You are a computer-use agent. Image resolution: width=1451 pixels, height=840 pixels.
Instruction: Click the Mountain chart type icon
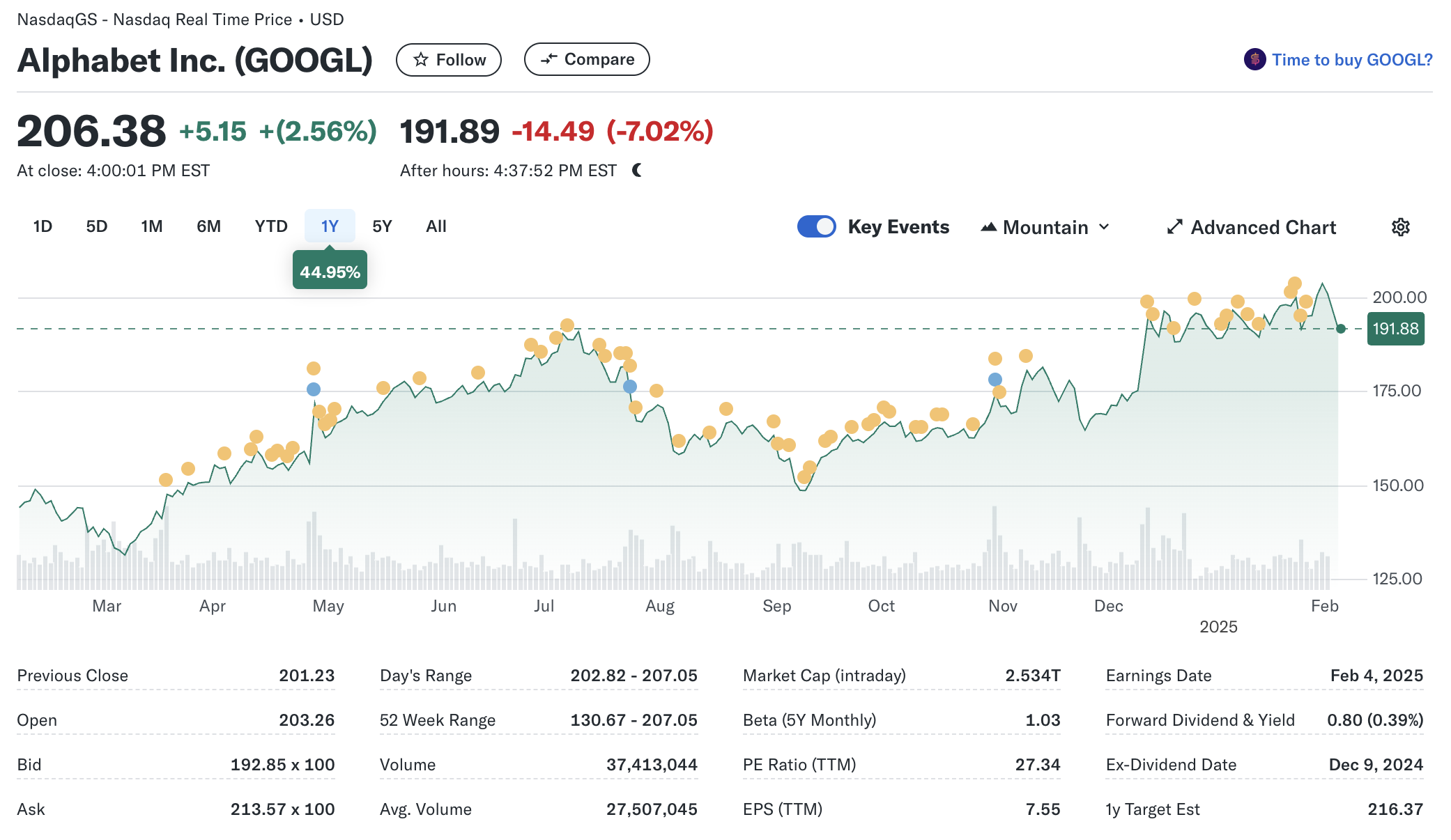pos(988,227)
